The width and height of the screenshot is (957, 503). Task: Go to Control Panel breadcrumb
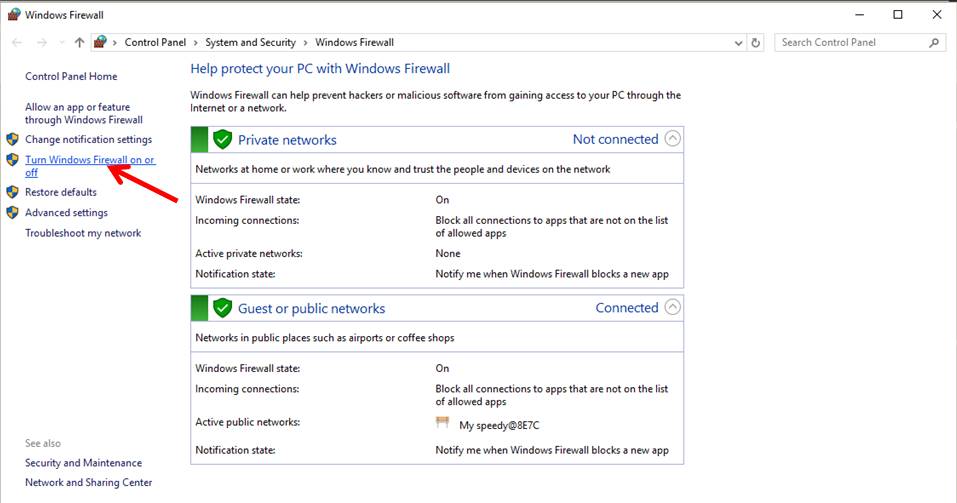tap(155, 42)
